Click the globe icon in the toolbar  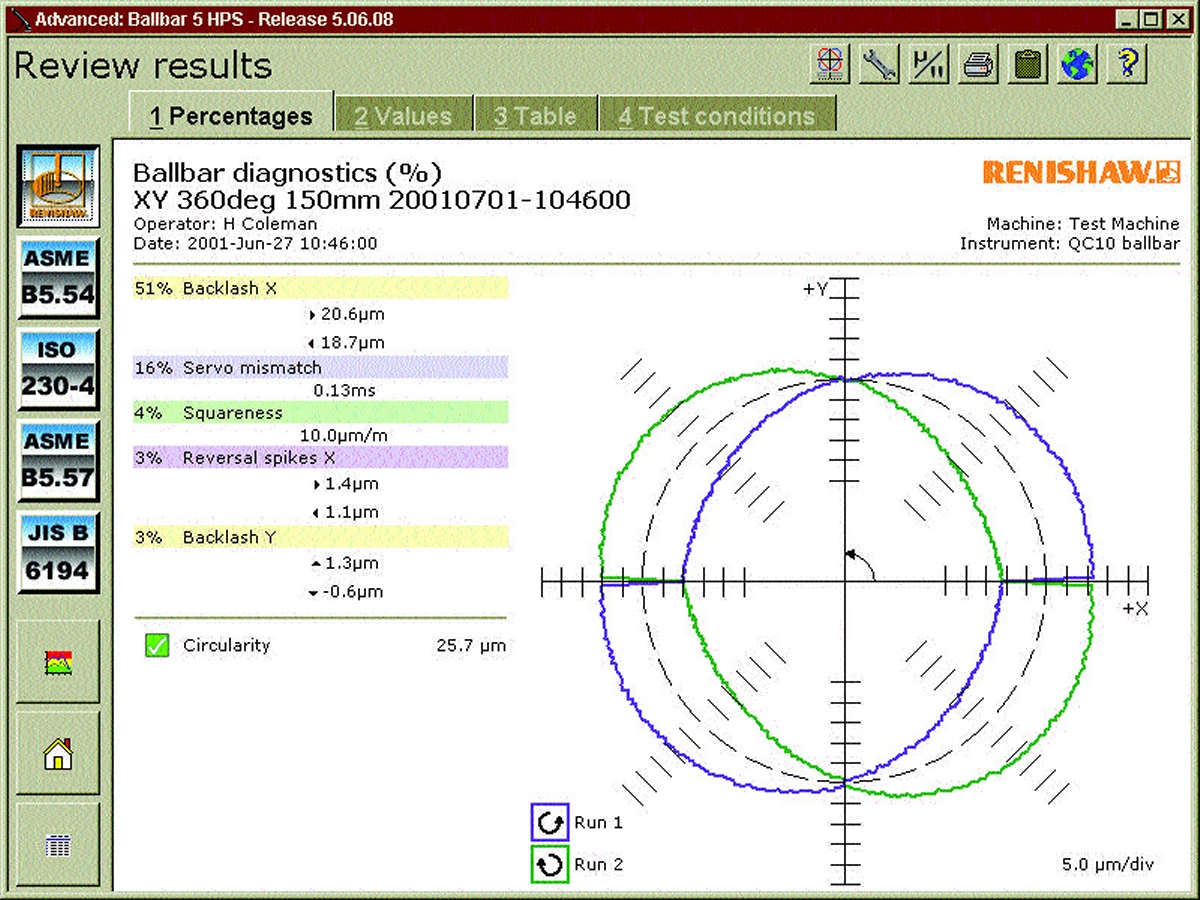[x=1078, y=65]
